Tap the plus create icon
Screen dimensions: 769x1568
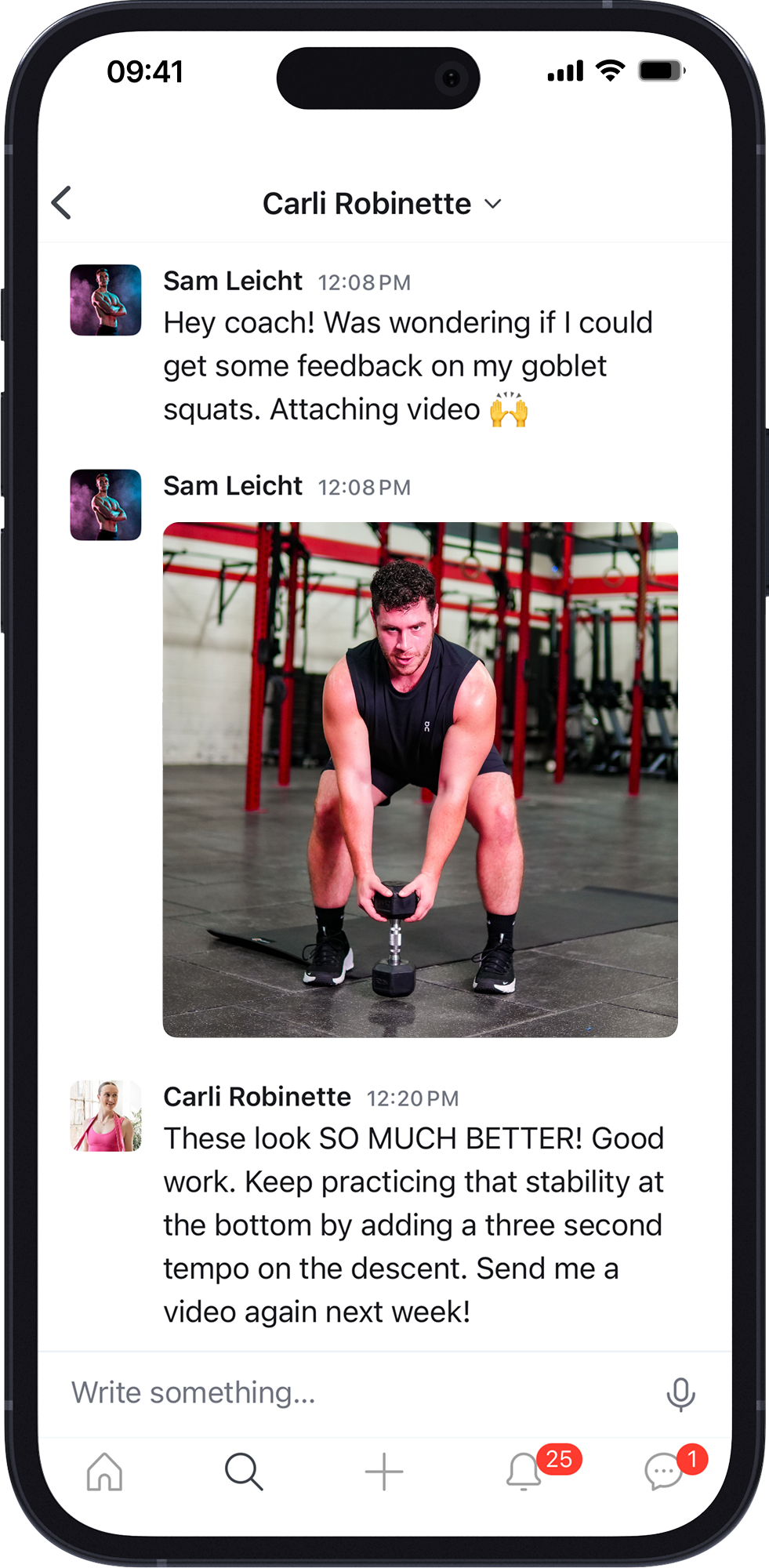pos(384,1472)
